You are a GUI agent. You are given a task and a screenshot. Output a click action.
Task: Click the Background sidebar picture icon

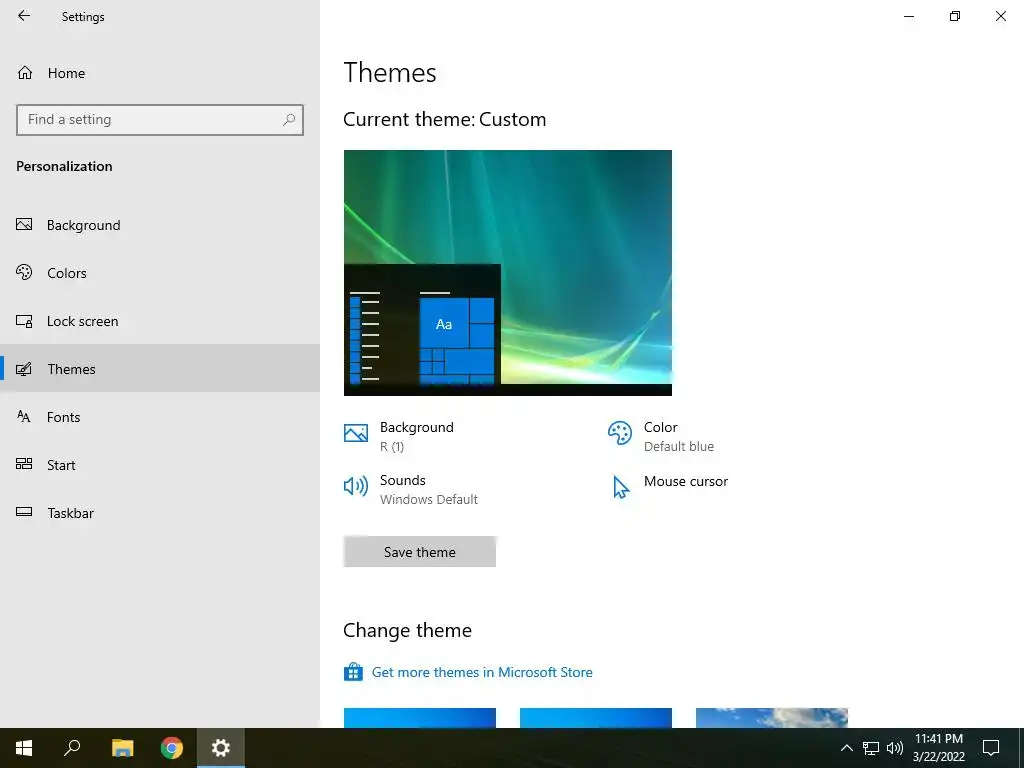[24, 225]
